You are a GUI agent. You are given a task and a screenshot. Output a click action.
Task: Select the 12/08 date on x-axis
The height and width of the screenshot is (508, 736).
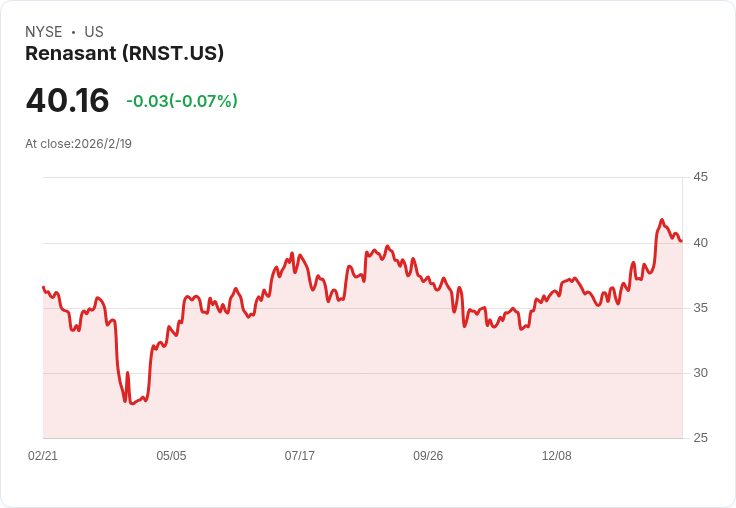click(x=556, y=456)
